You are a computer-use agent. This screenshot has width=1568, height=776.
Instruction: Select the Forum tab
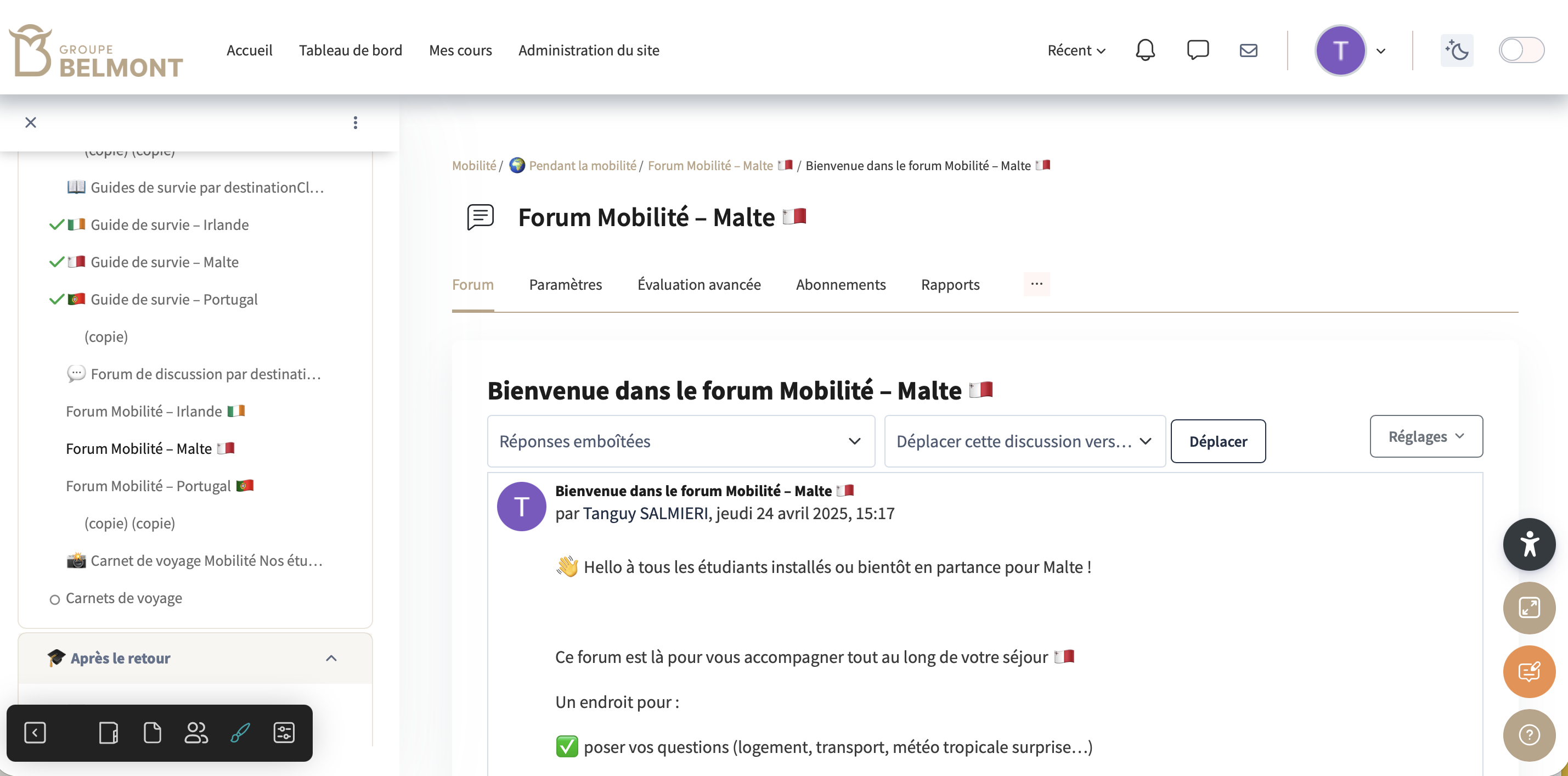point(472,284)
